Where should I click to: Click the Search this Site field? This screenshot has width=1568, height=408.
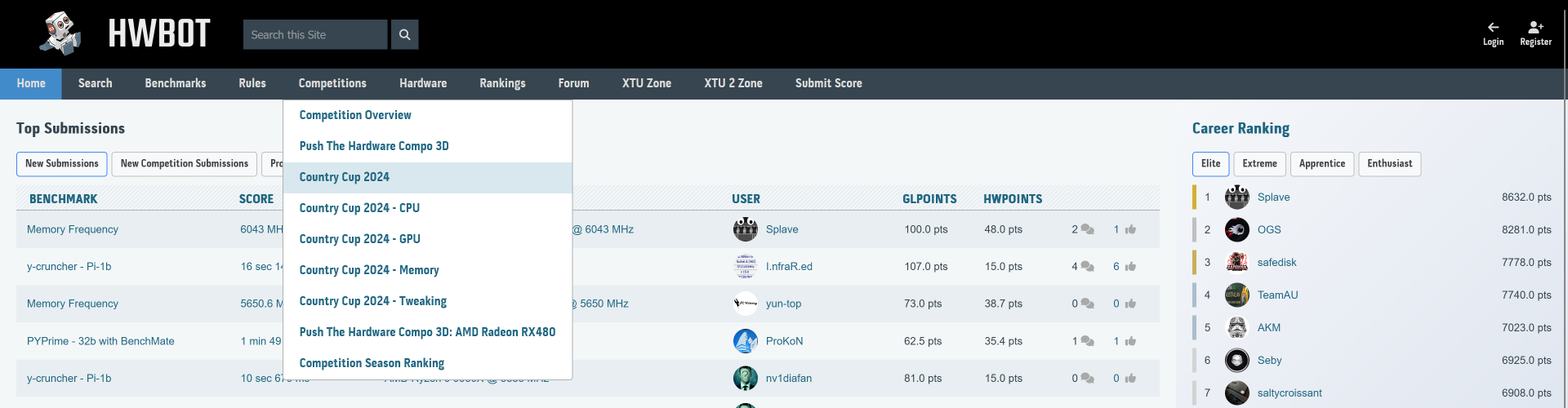tap(315, 34)
